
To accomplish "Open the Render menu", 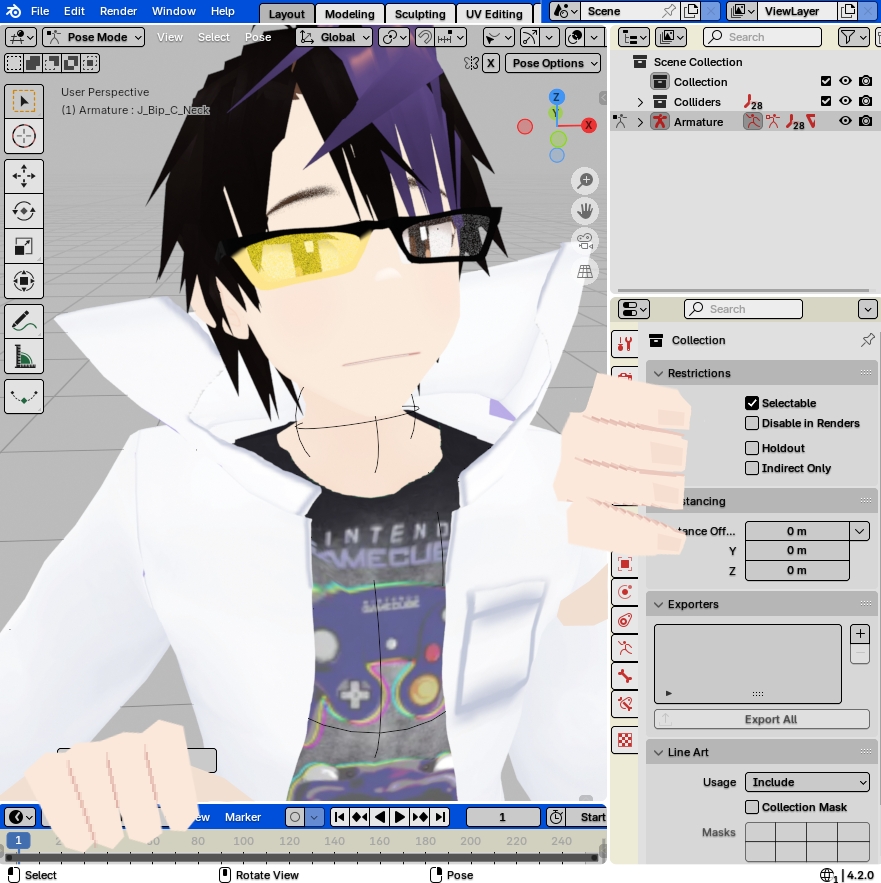I will click(118, 11).
